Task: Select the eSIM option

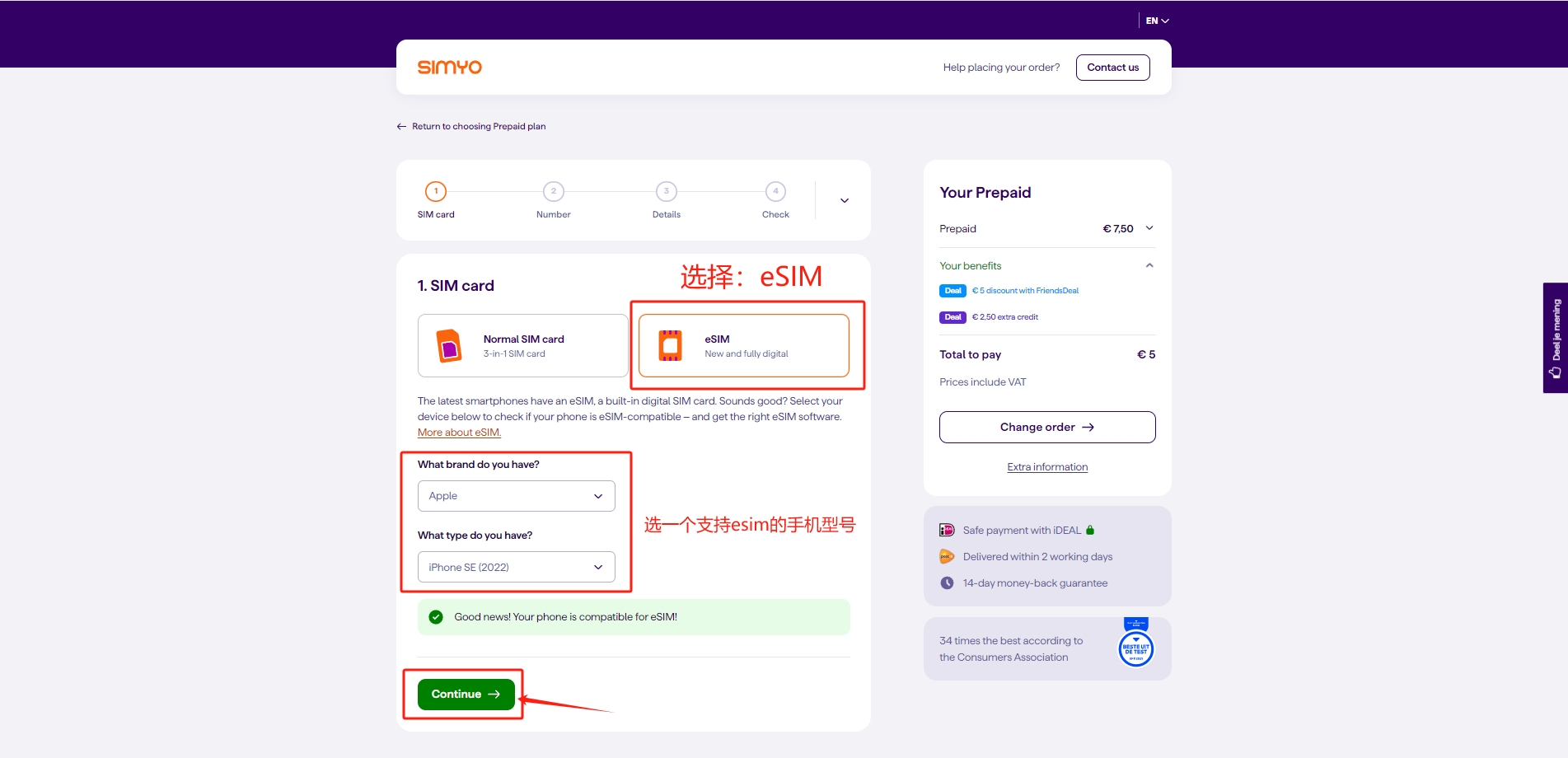Action: 743,346
